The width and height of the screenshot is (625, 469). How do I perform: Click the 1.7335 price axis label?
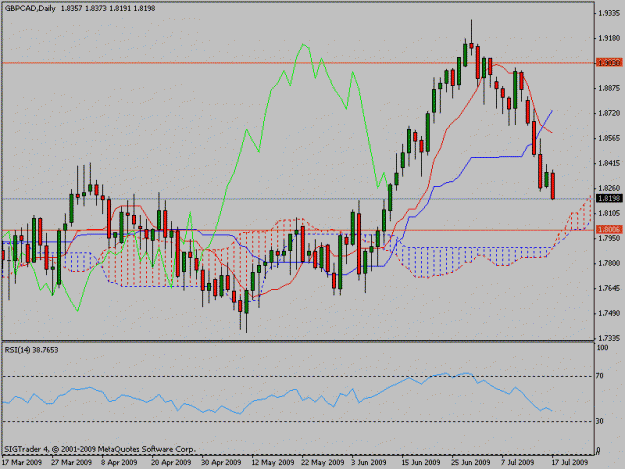point(609,338)
